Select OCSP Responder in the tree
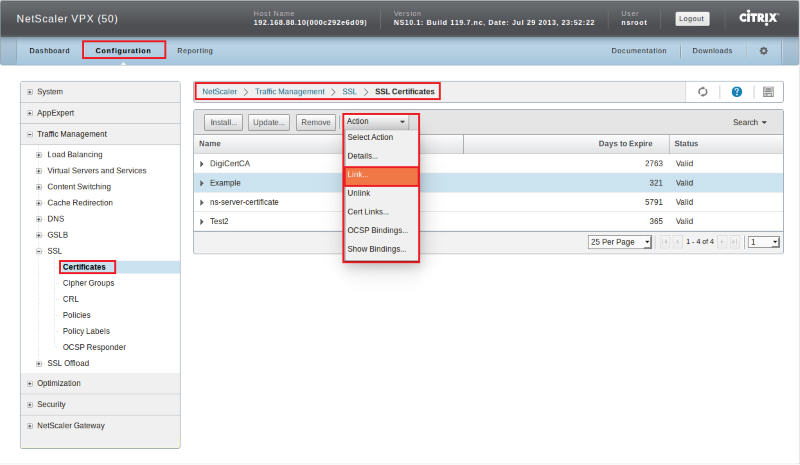Screen dimensions: 800x465 (x=94, y=348)
